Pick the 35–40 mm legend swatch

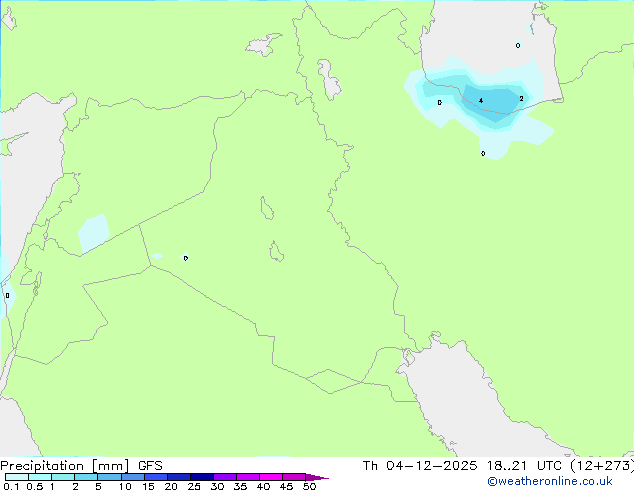[x=248, y=477]
